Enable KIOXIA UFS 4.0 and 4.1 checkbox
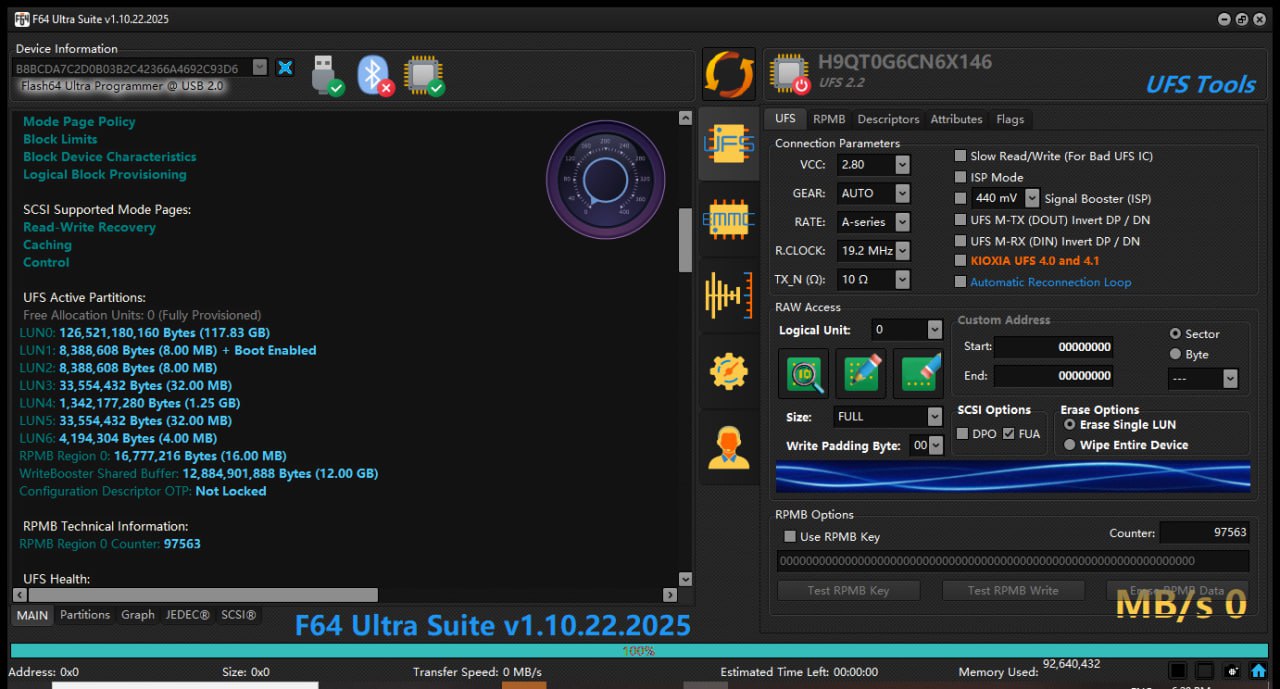This screenshot has width=1280, height=689. [x=961, y=261]
